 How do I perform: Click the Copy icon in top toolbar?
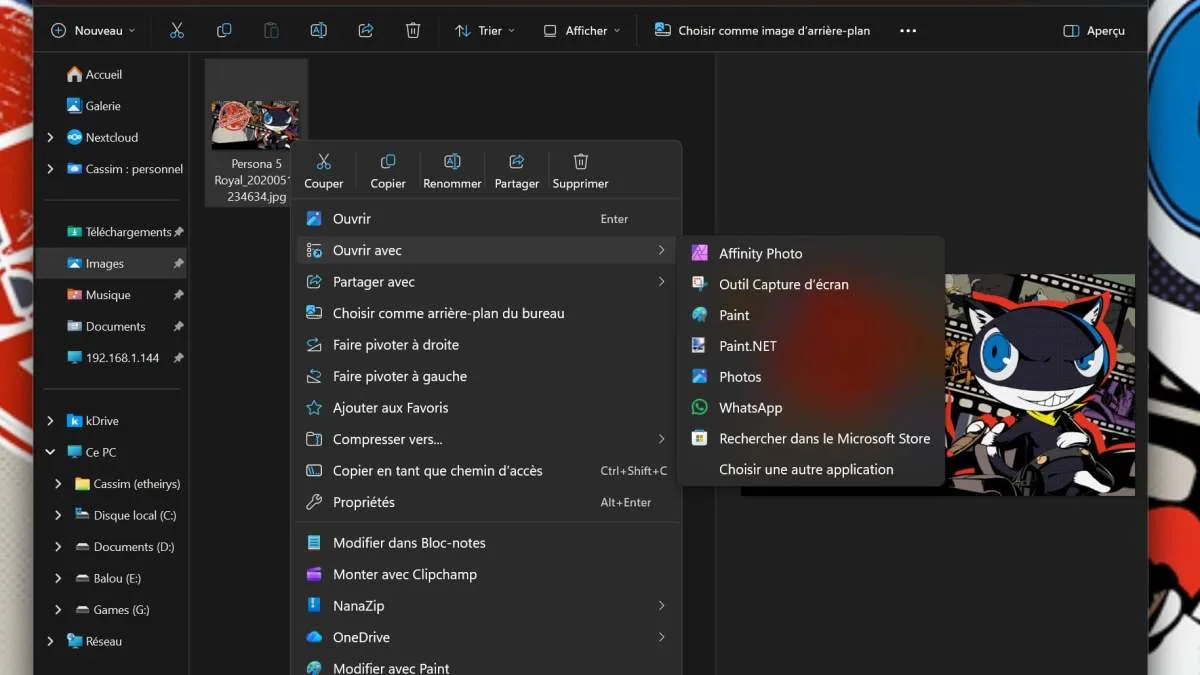click(x=224, y=31)
